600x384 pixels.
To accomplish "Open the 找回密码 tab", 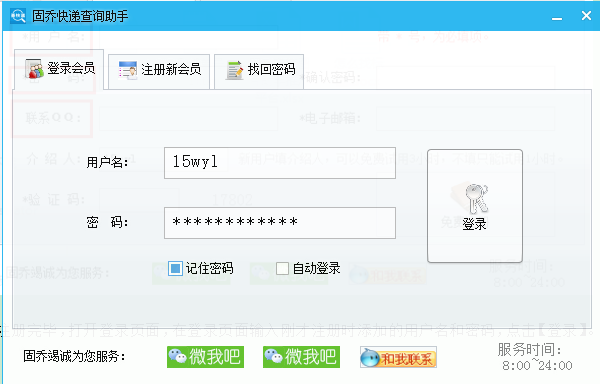I will 259,72.
